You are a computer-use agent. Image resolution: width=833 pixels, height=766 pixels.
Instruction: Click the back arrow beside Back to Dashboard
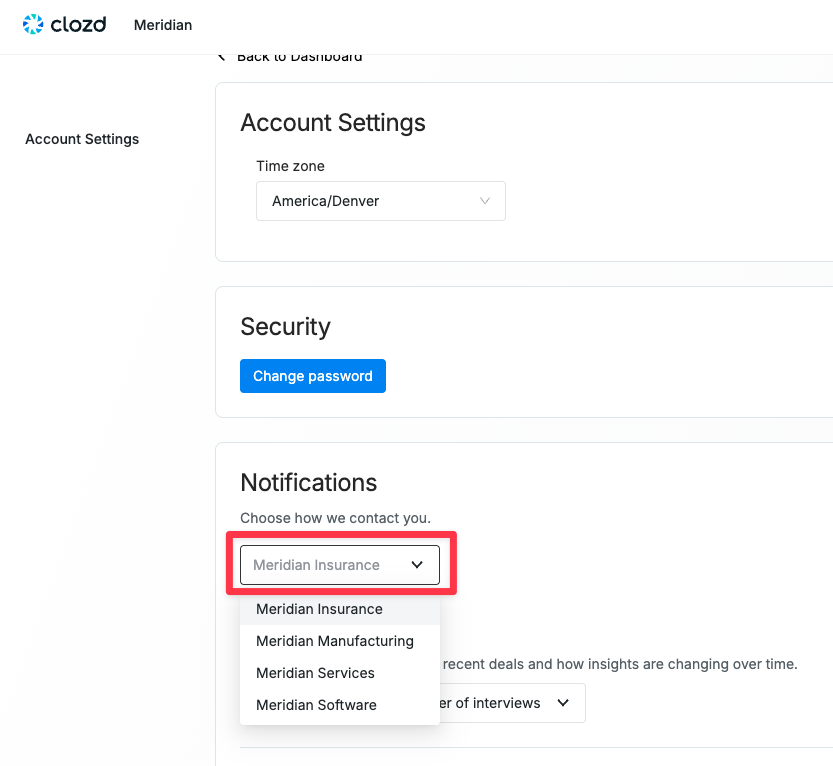coord(222,57)
